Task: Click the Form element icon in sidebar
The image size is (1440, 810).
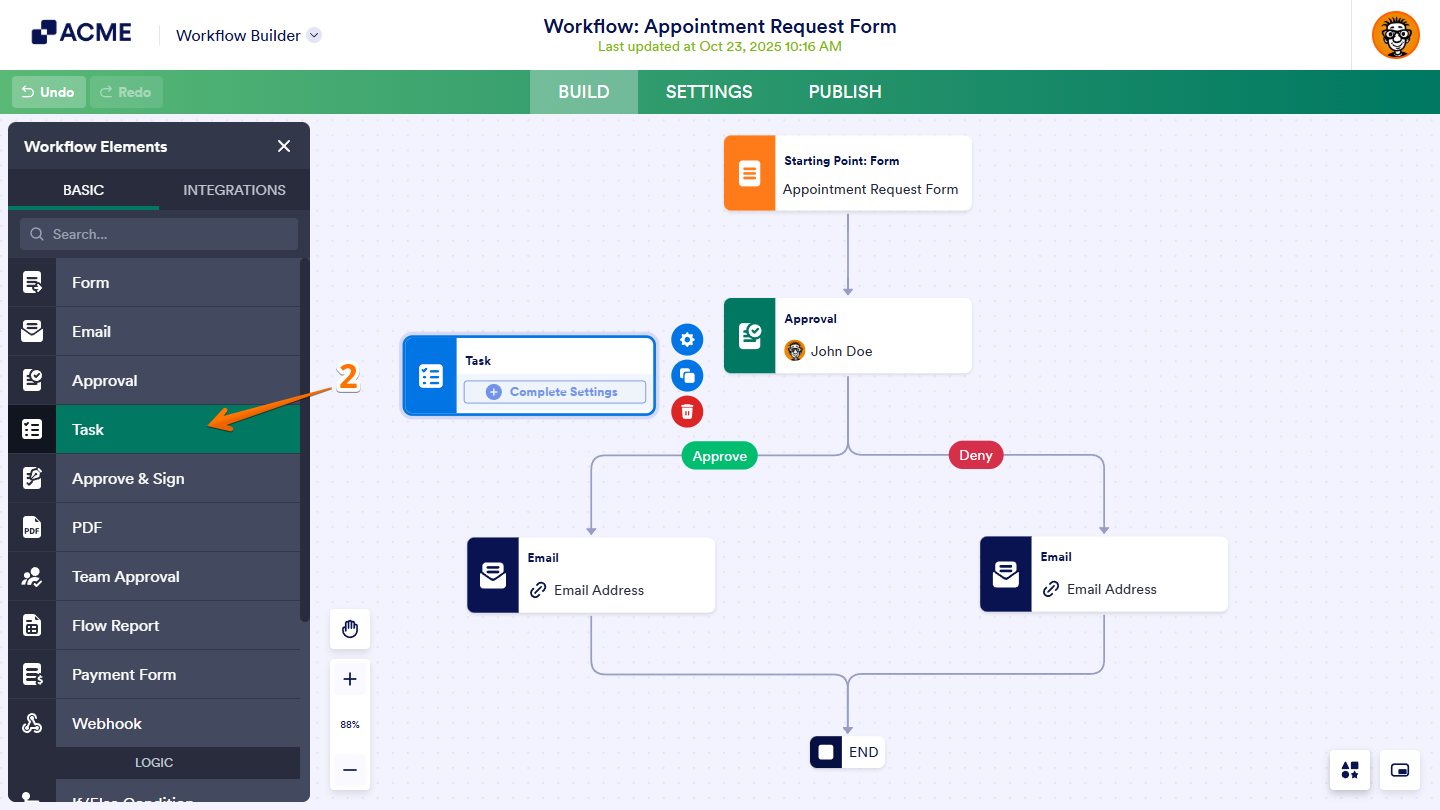Action: pos(32,283)
